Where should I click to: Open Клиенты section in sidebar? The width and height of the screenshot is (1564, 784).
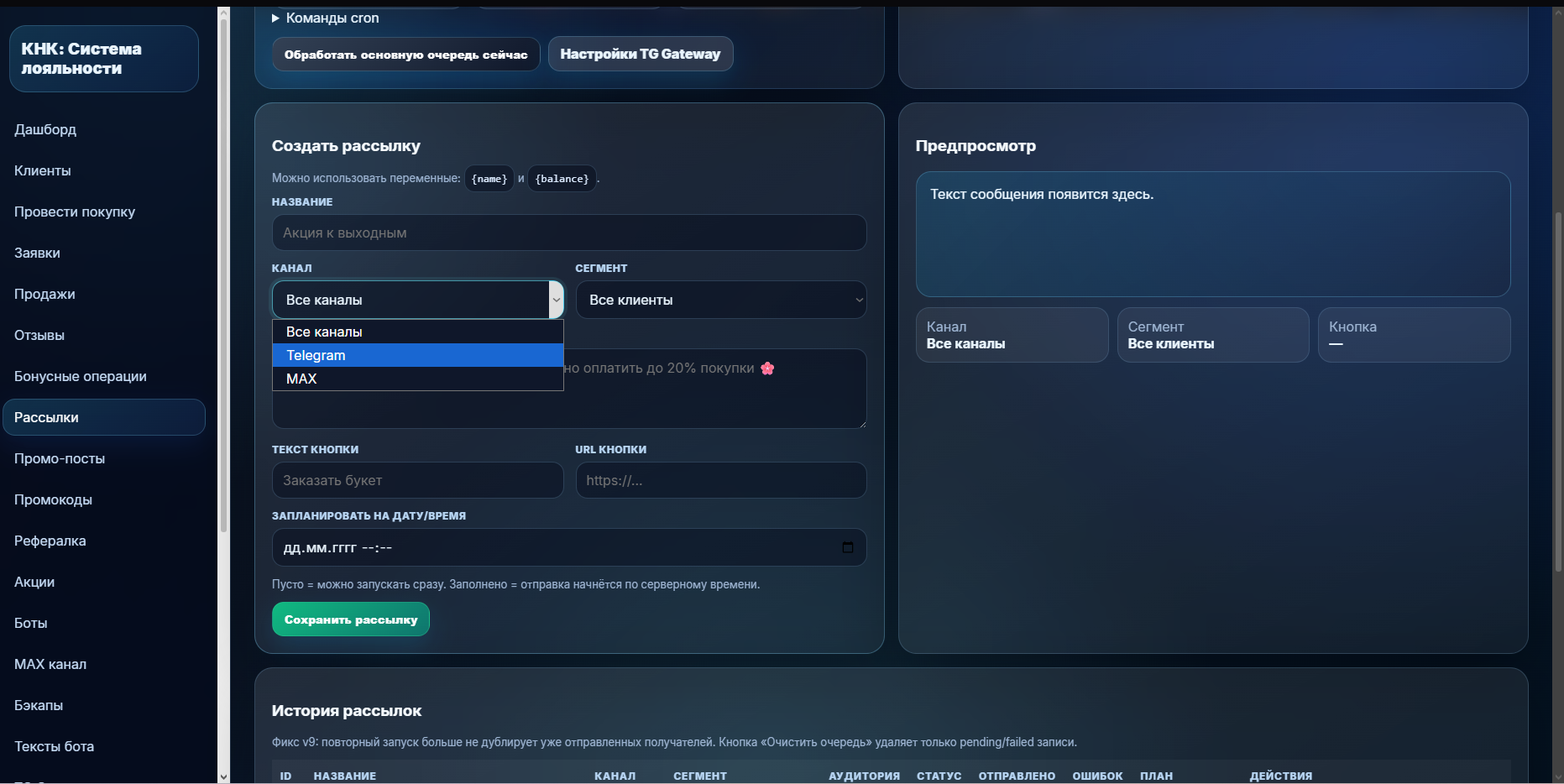(43, 170)
